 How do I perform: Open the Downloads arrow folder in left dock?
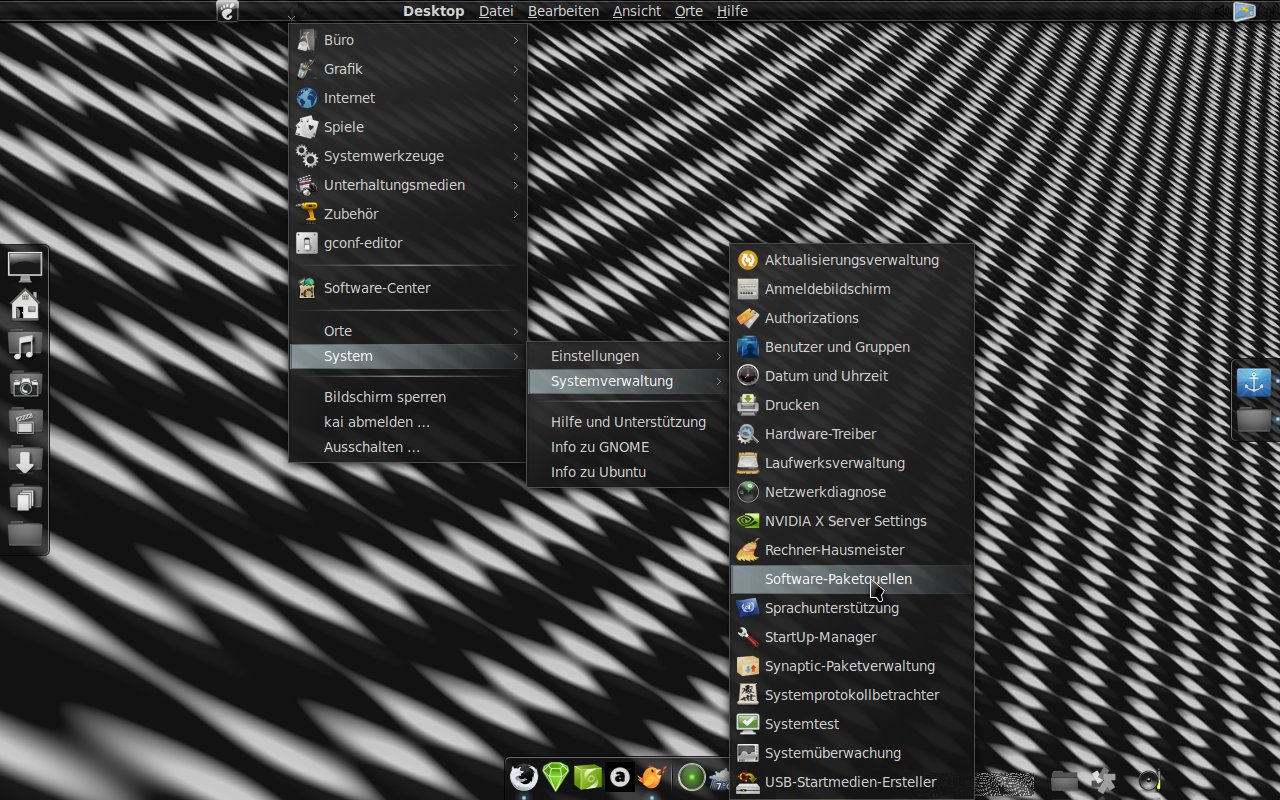pos(25,459)
